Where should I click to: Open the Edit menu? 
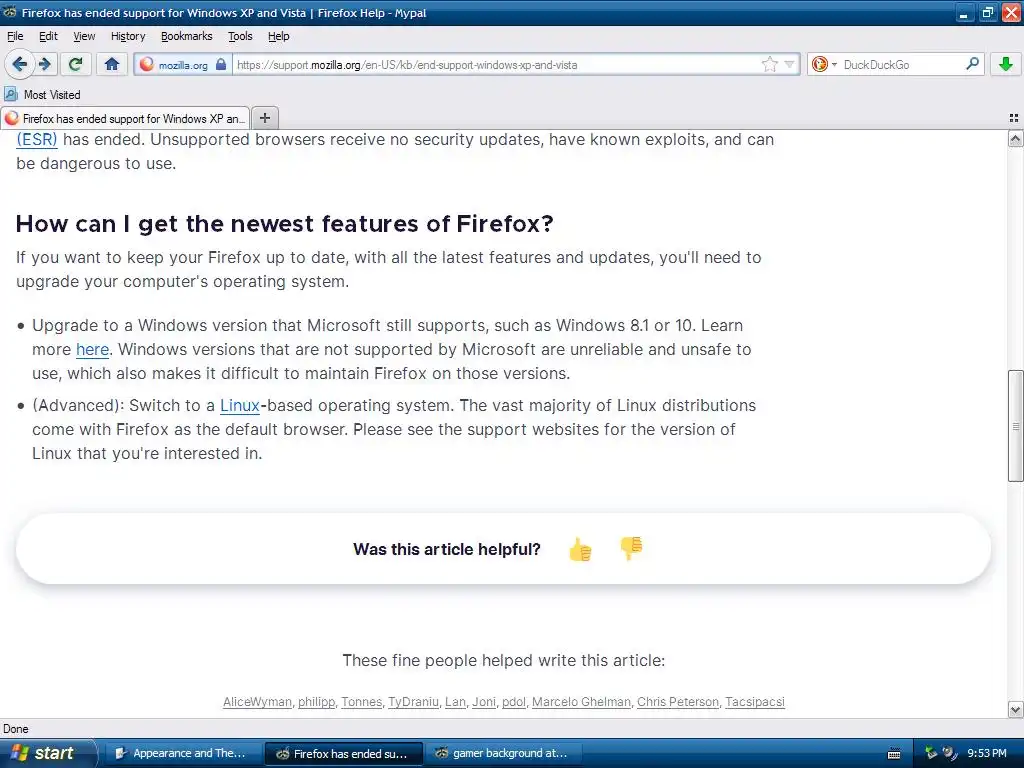click(x=48, y=36)
